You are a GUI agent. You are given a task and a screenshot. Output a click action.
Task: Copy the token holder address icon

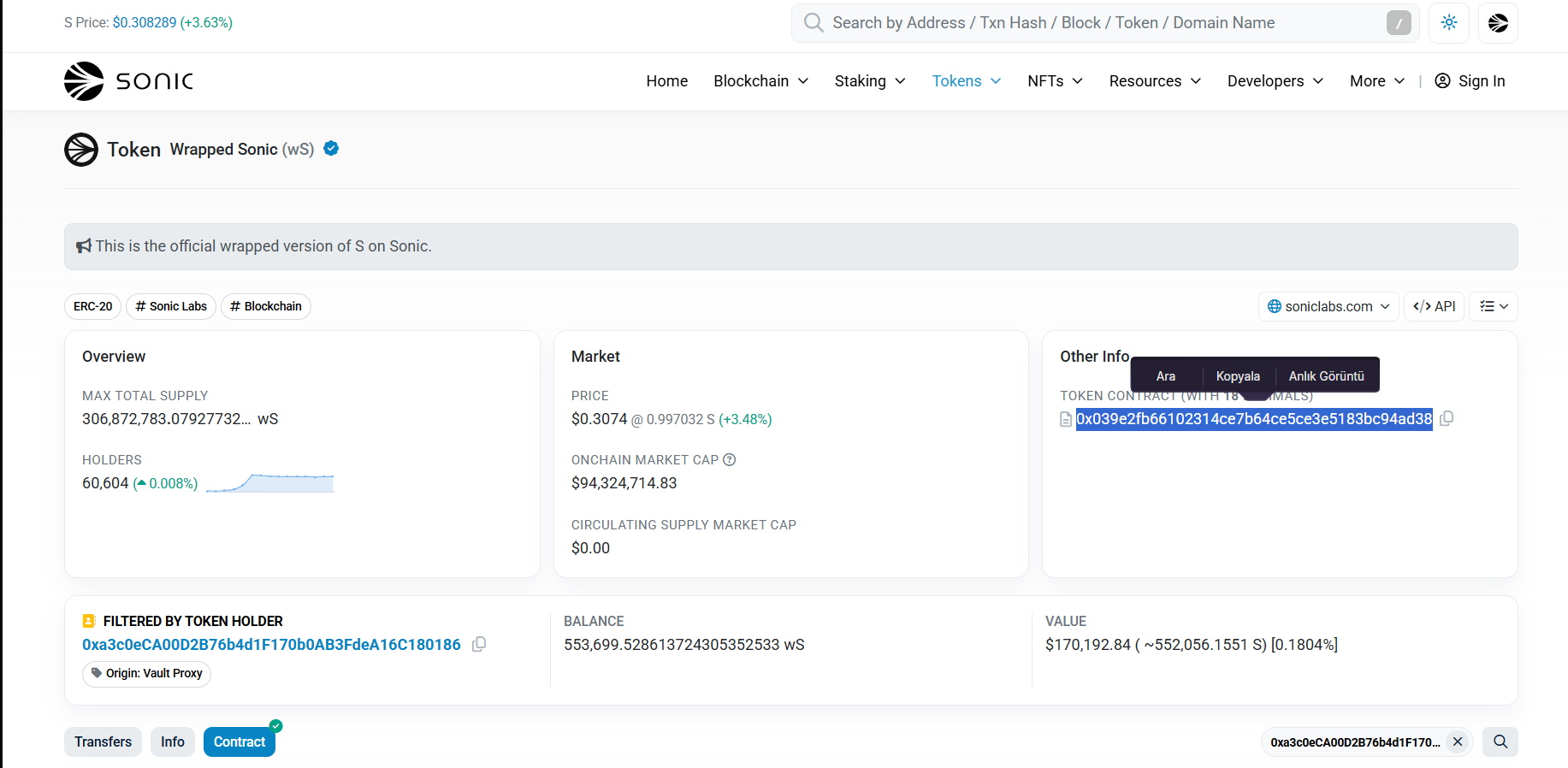click(x=479, y=644)
